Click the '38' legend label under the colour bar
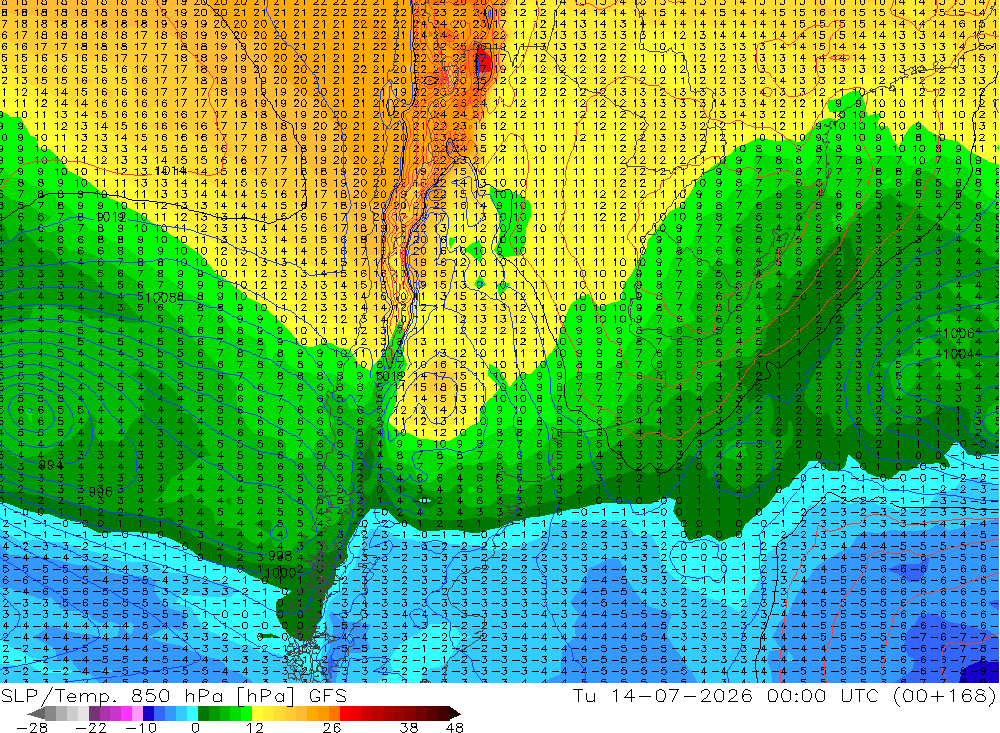The height and width of the screenshot is (733, 1000). (x=409, y=728)
